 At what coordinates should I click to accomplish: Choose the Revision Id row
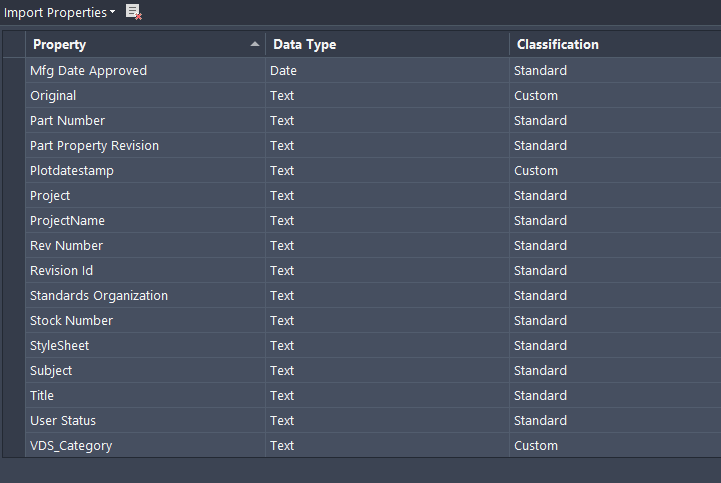click(x=62, y=271)
